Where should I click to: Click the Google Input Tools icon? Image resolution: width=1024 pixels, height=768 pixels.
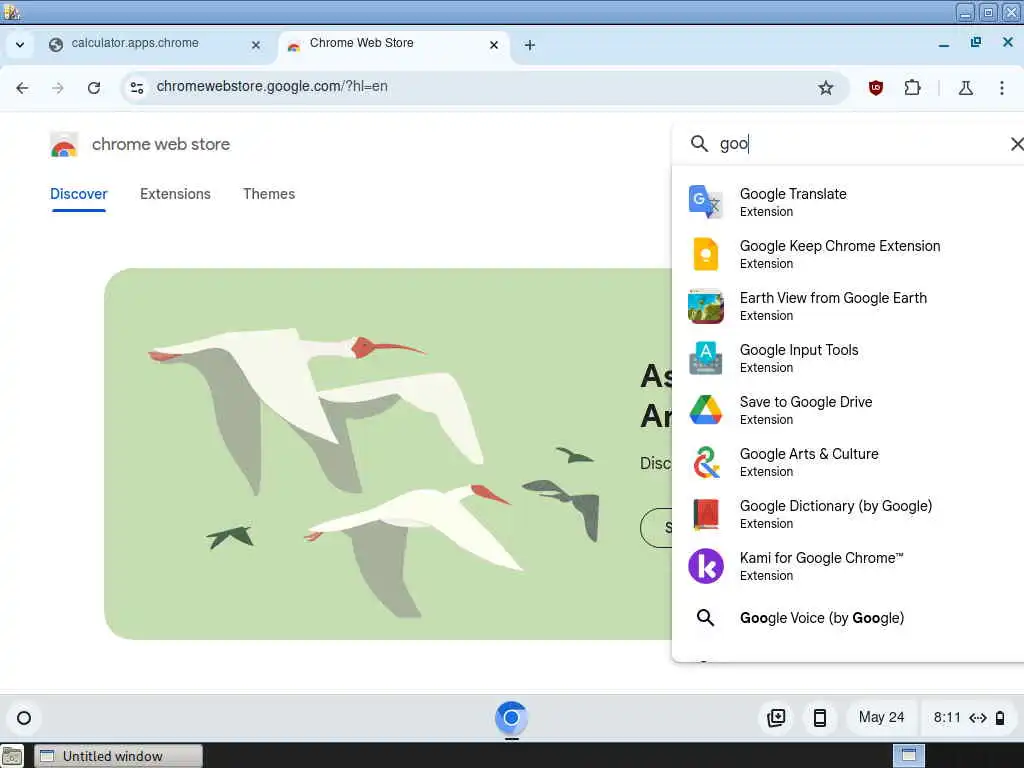705,358
